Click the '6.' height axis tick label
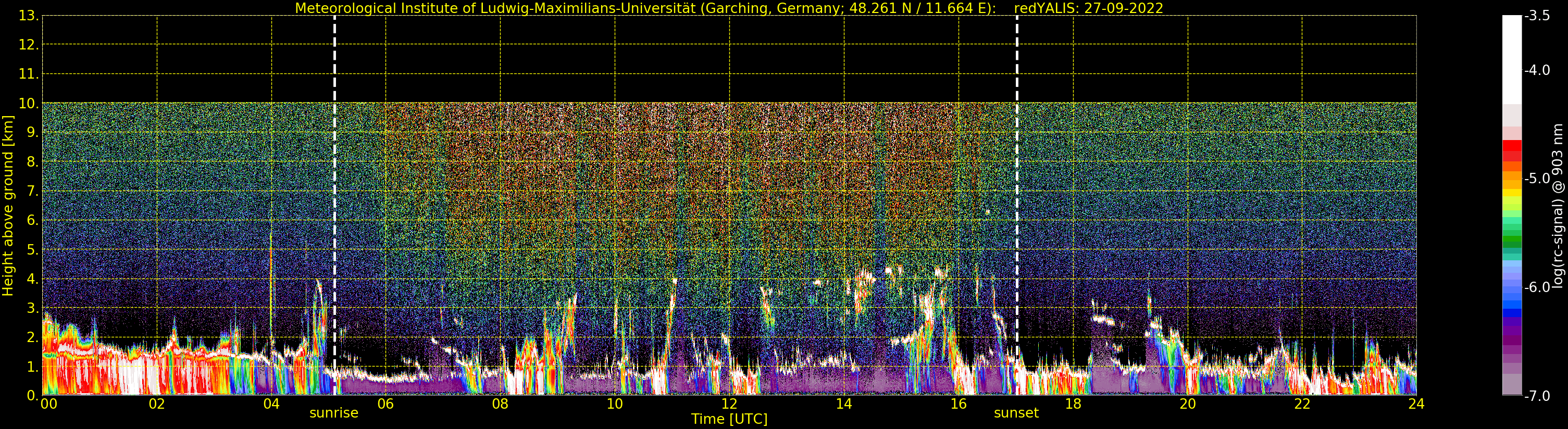 [x=33, y=220]
